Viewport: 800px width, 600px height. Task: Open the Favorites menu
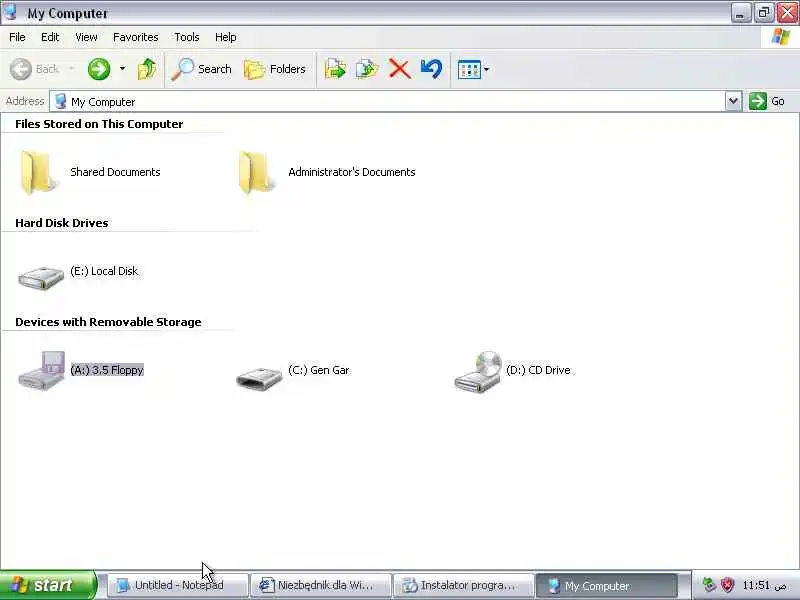click(136, 37)
